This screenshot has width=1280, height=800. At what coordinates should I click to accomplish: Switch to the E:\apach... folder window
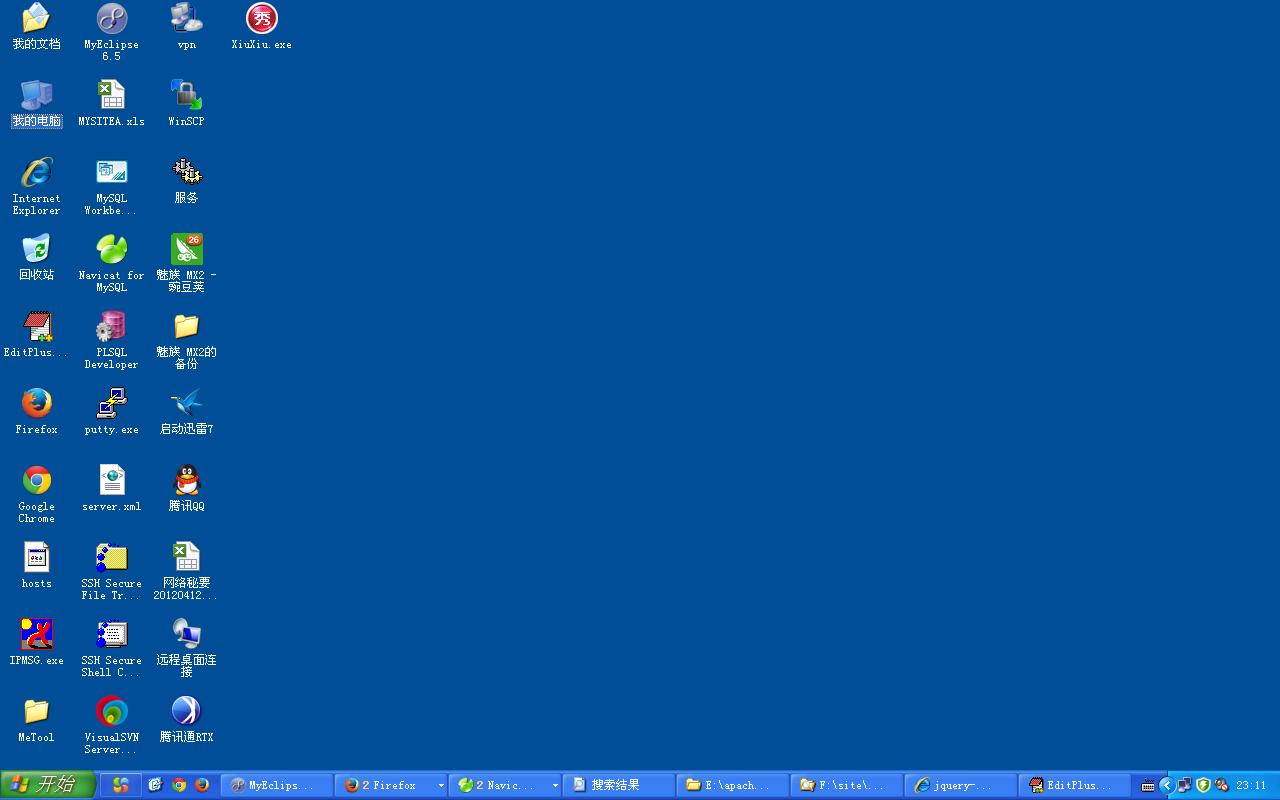(x=732, y=785)
